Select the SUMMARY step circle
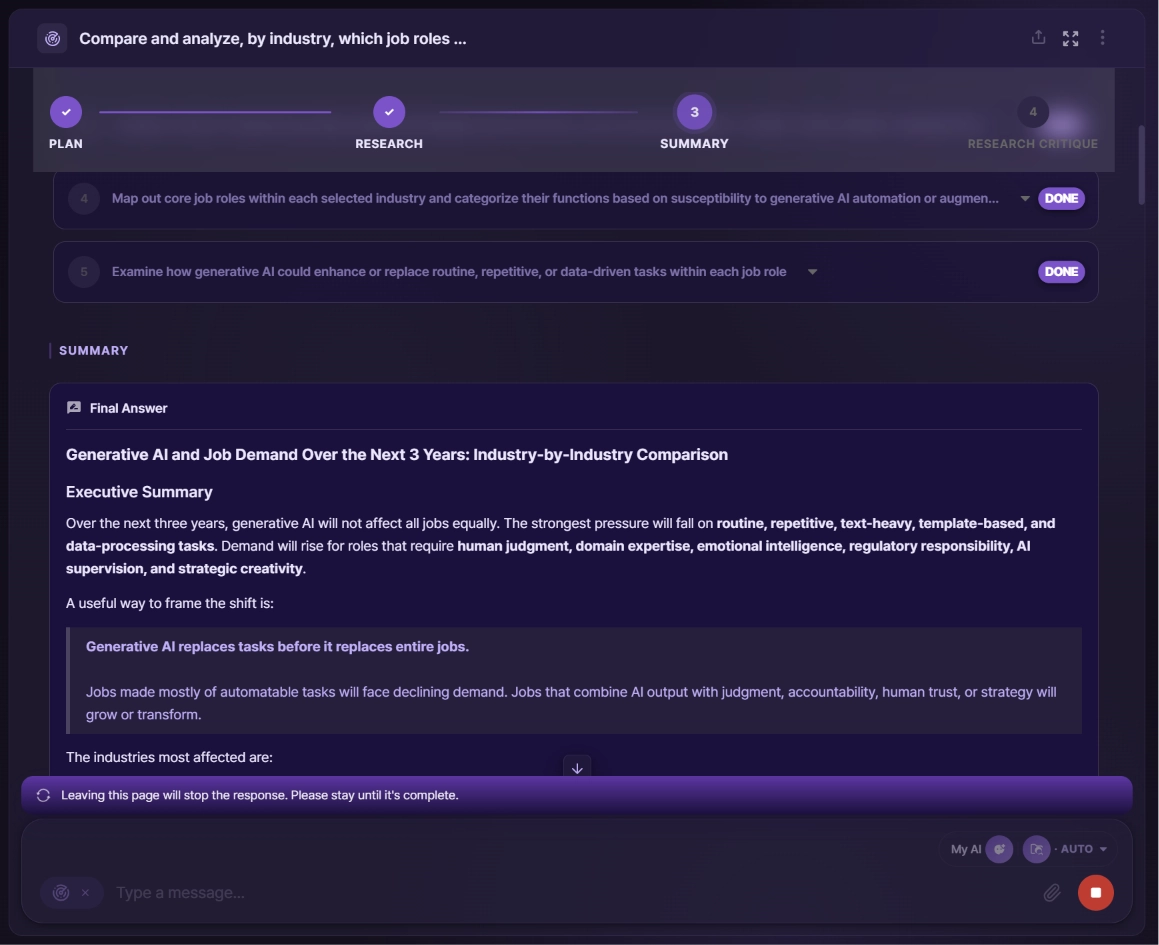This screenshot has height=945, width=1159. coord(694,112)
